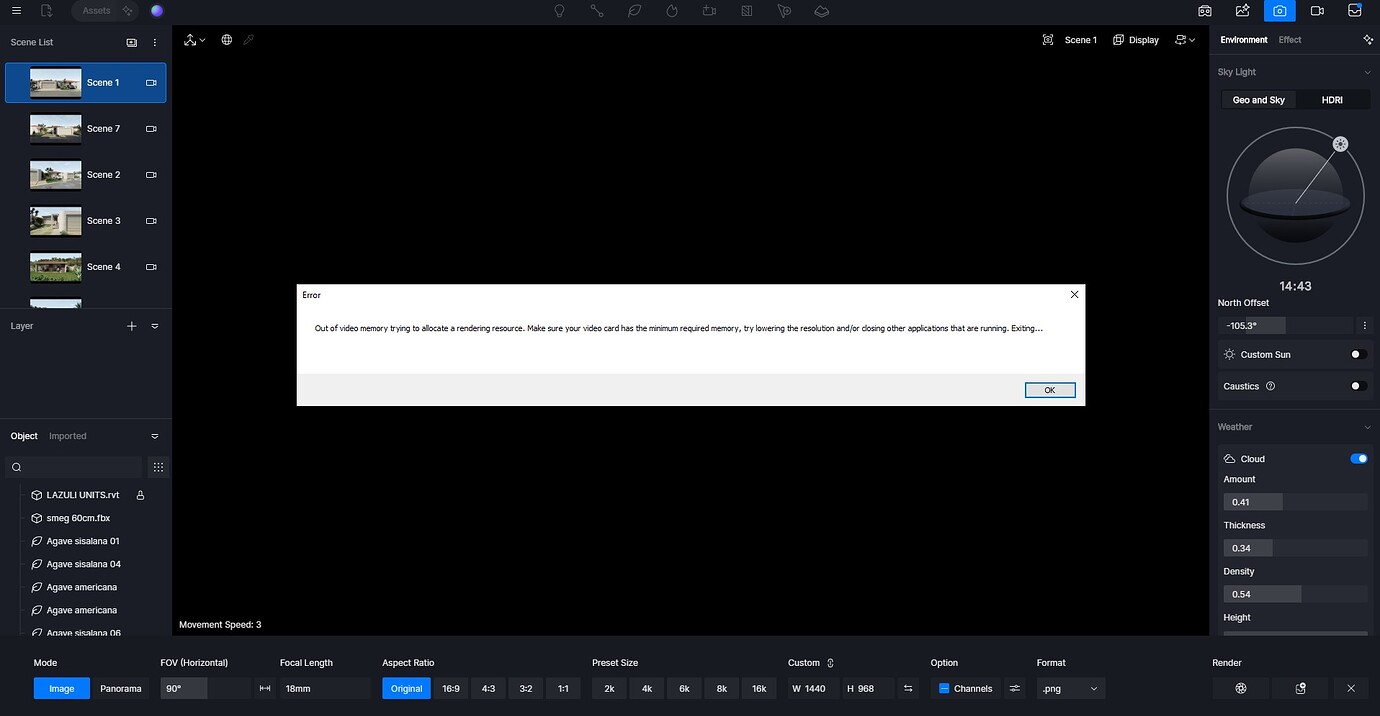Select the vegetation leaf tool icon
The image size is (1380, 716).
(x=635, y=11)
